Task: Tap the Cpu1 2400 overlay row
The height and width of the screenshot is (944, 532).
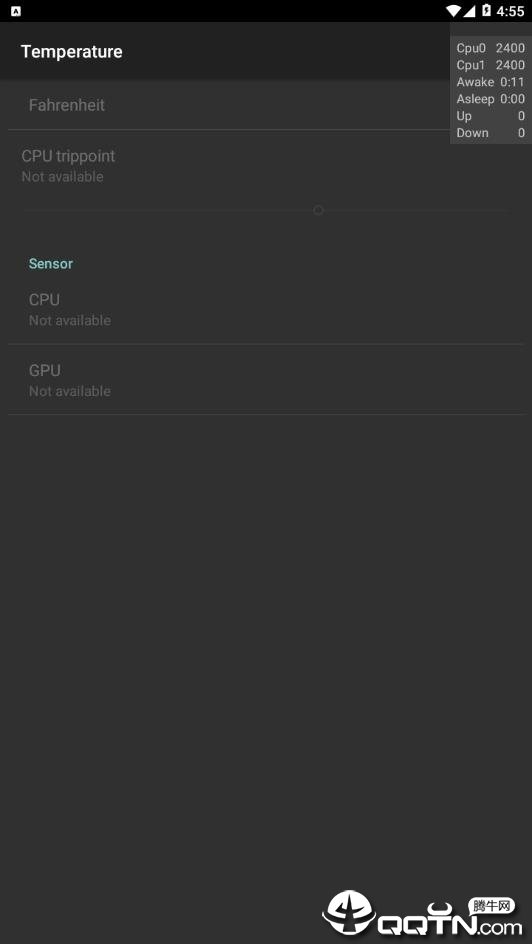Action: tap(490, 65)
